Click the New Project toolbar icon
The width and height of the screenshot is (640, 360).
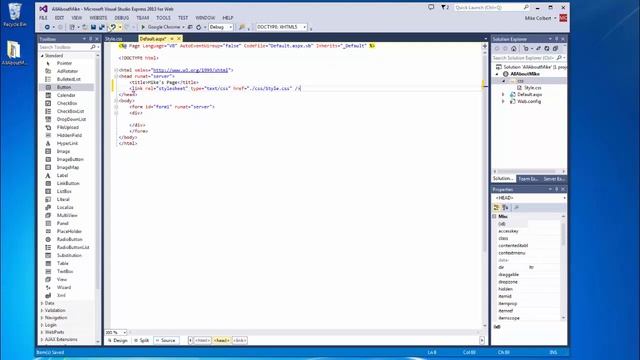click(x=72, y=27)
